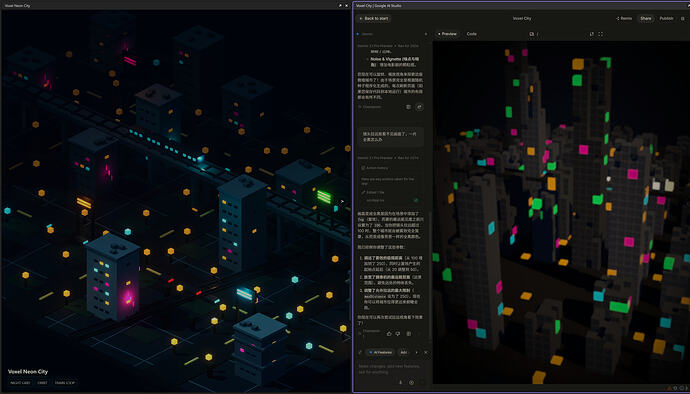The image size is (690, 394).
Task: Click the third button under Voxel Neon City
Action: [65, 383]
